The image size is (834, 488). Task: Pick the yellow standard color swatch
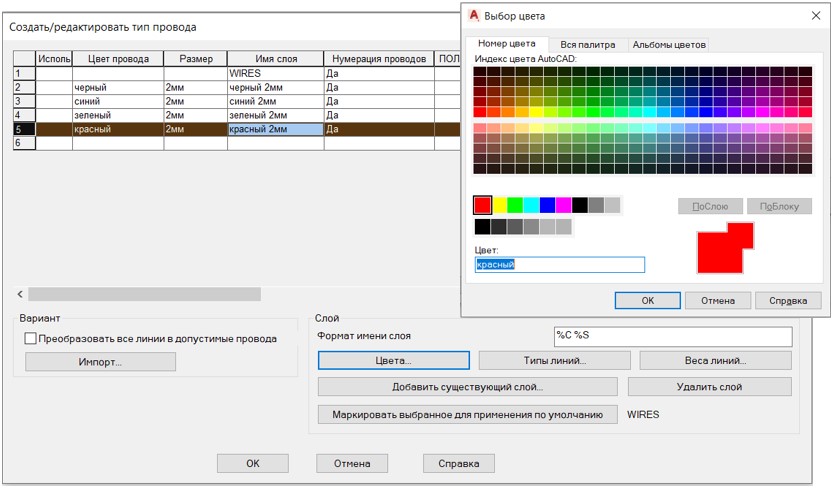[499, 205]
